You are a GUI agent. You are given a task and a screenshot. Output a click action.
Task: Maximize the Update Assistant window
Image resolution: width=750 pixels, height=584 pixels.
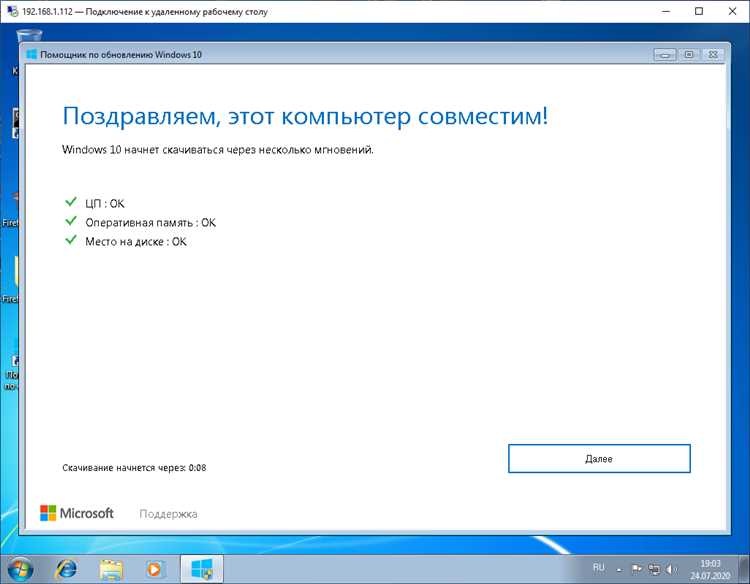689,54
